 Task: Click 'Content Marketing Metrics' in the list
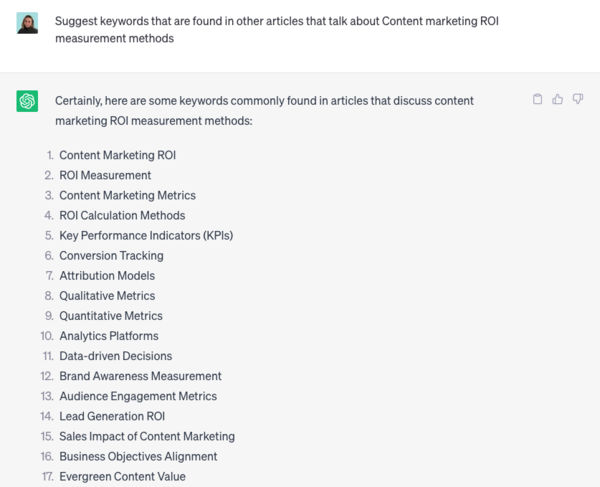[127, 196]
